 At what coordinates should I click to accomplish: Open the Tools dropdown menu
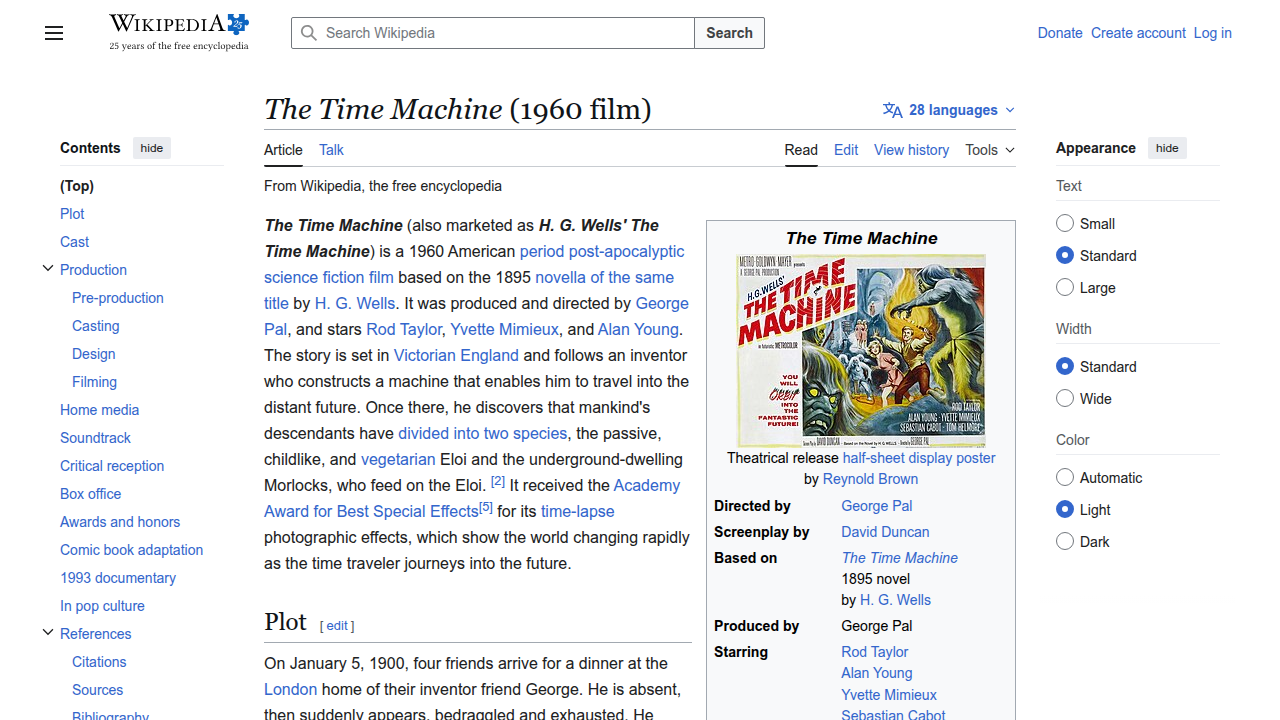tap(990, 150)
